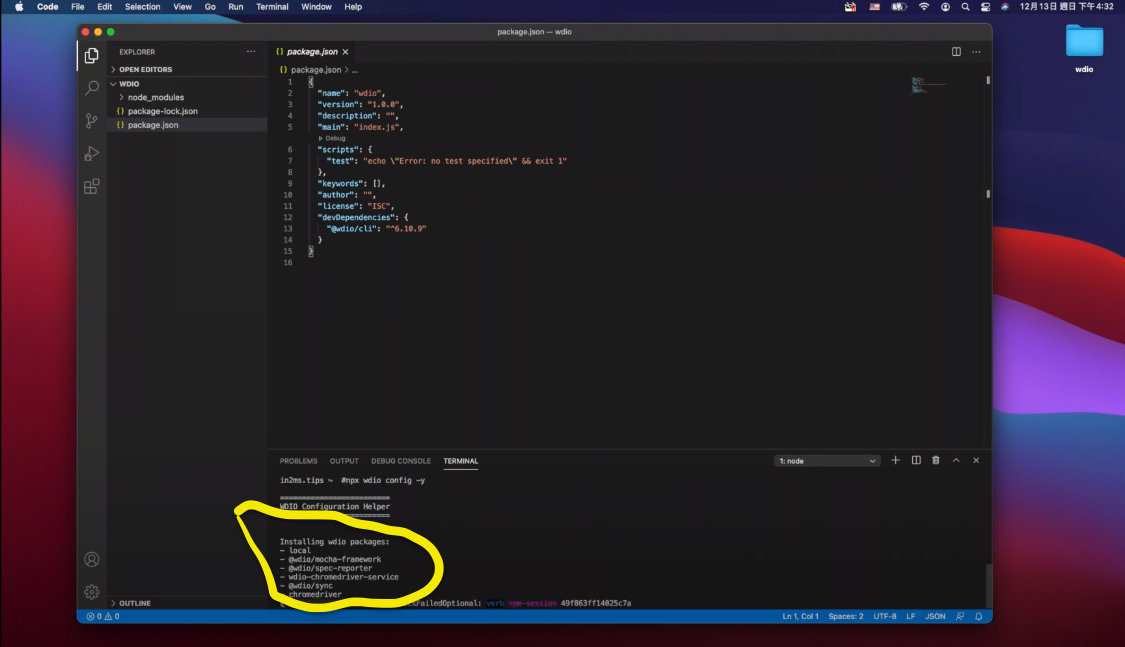This screenshot has width=1125, height=647.
Task: Select the package.json editor tab
Action: coord(311,52)
